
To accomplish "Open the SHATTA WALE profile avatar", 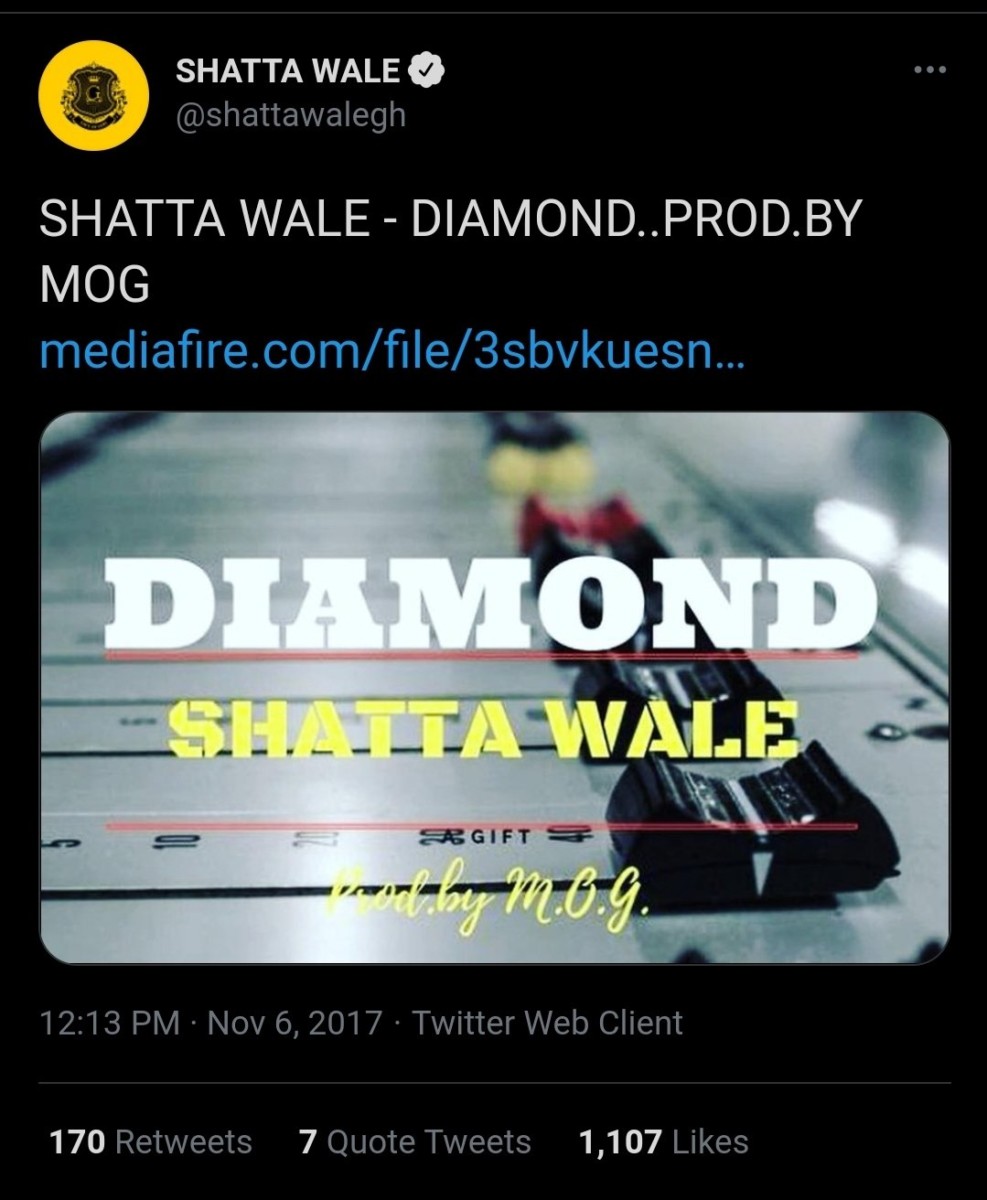I will [x=93, y=96].
